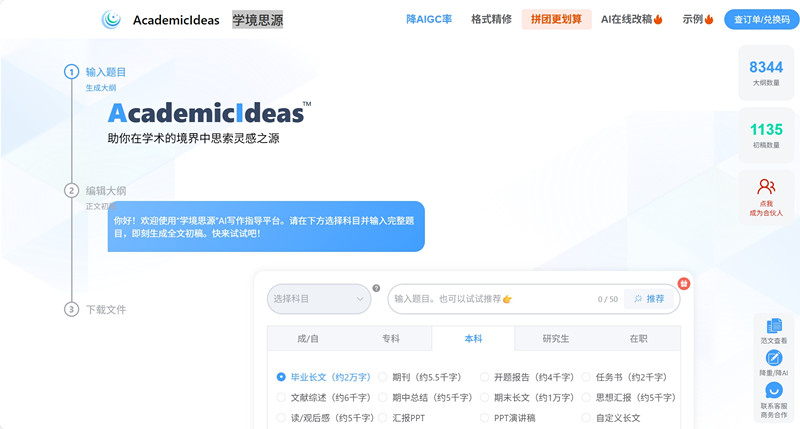
Task: Switch to the 成/自 tab
Action: click(x=308, y=339)
